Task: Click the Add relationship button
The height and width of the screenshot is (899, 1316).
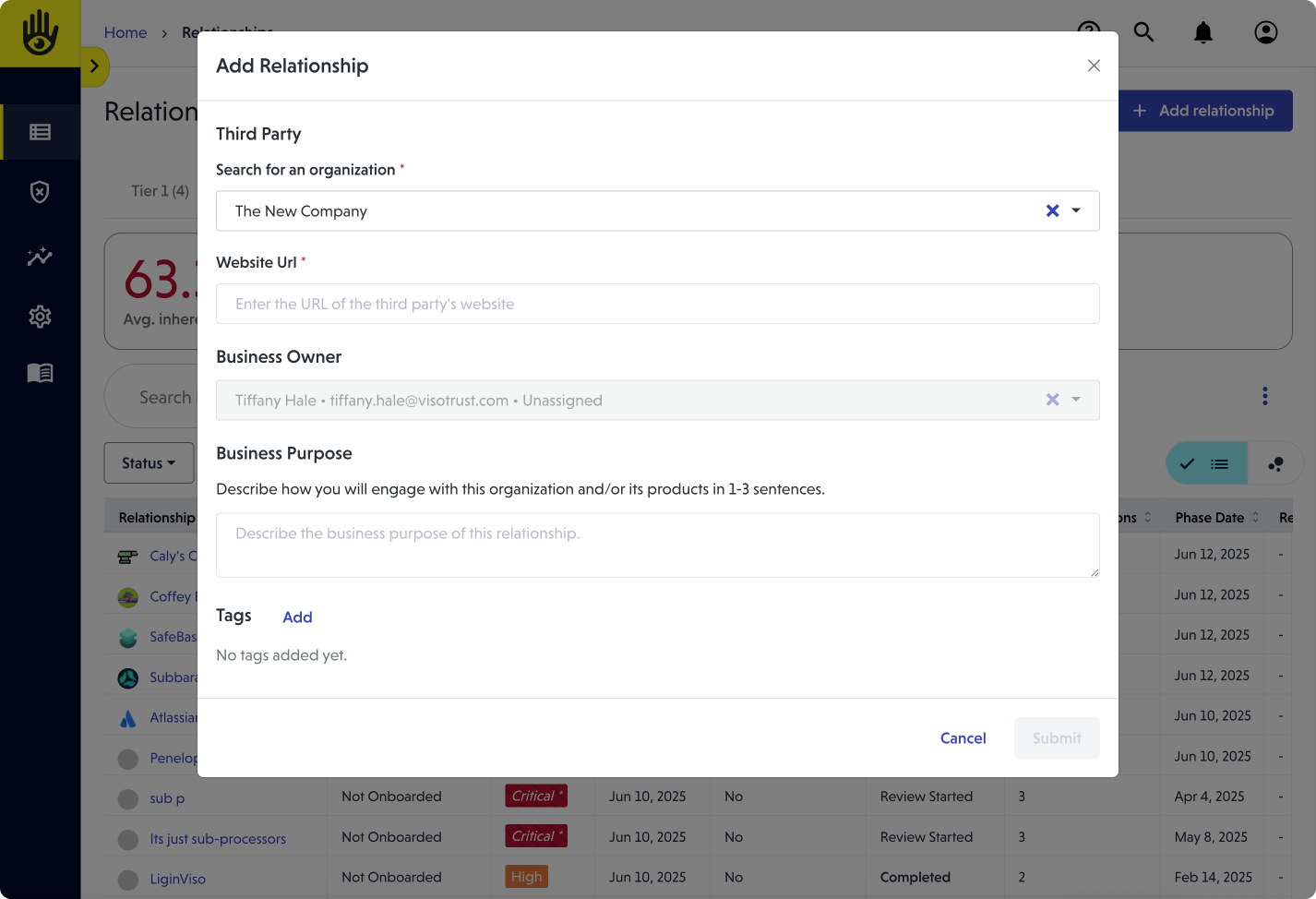Action: coord(1204,111)
